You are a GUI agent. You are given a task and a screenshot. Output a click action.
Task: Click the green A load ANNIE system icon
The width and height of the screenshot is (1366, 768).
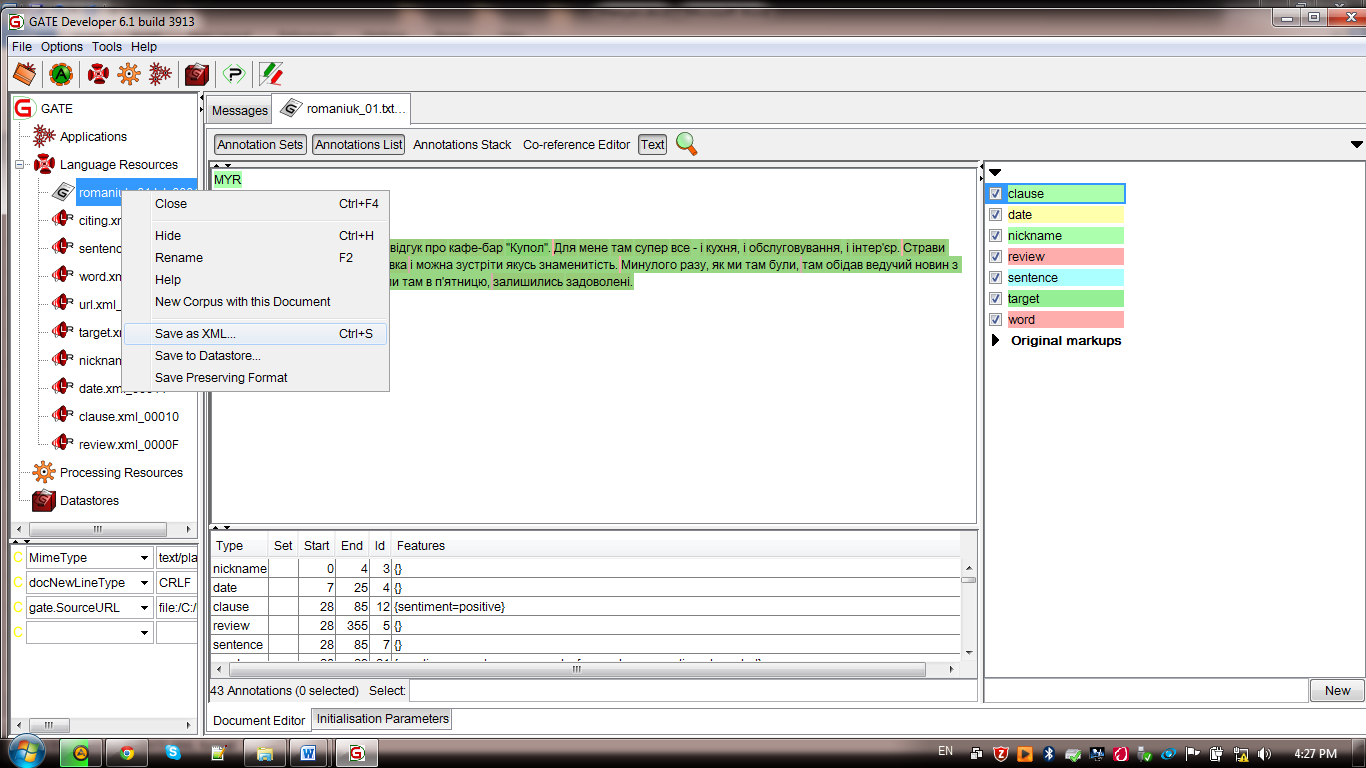point(61,74)
